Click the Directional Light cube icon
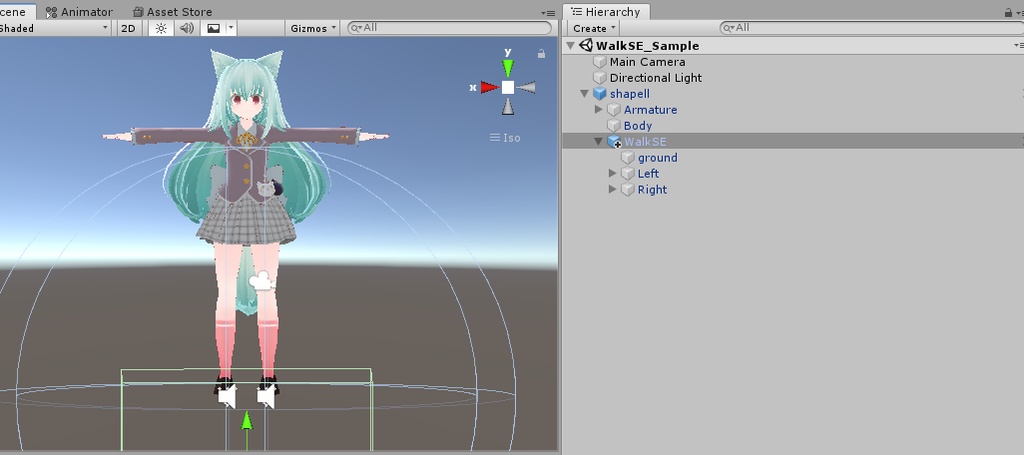The image size is (1024, 455). point(599,78)
